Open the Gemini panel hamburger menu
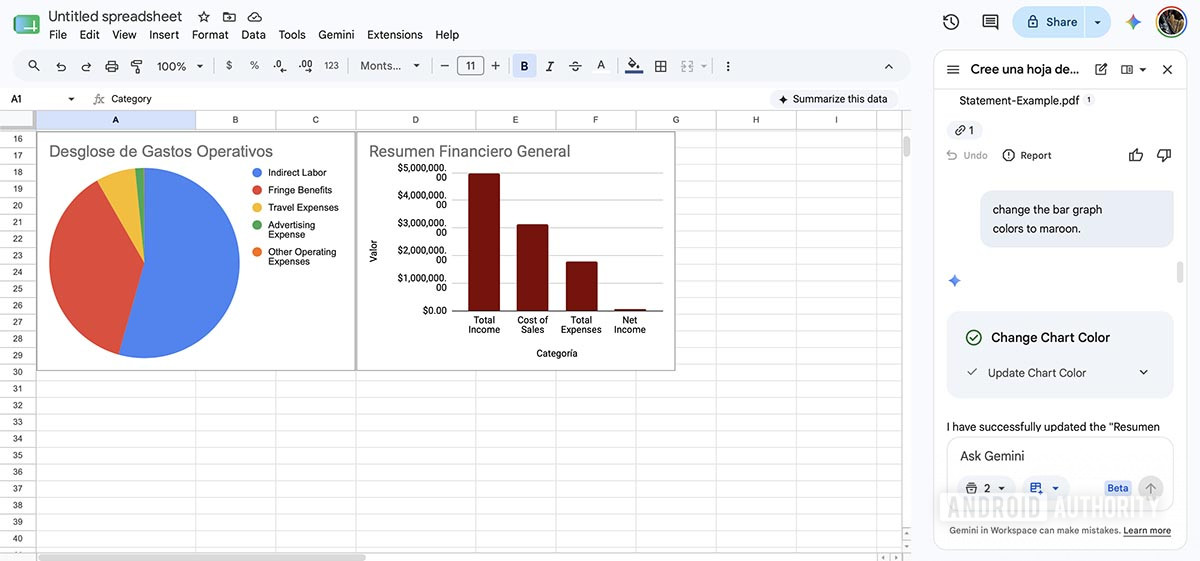This screenshot has width=1200, height=561. click(953, 70)
